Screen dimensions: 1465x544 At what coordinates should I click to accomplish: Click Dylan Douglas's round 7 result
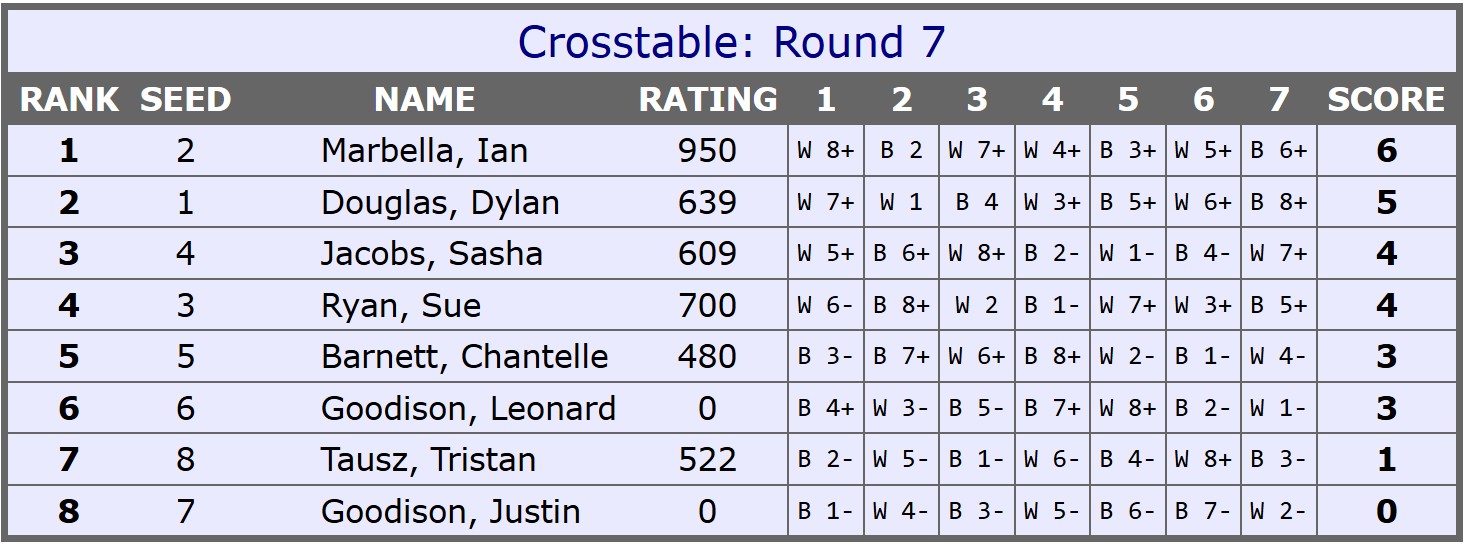[x=1279, y=203]
